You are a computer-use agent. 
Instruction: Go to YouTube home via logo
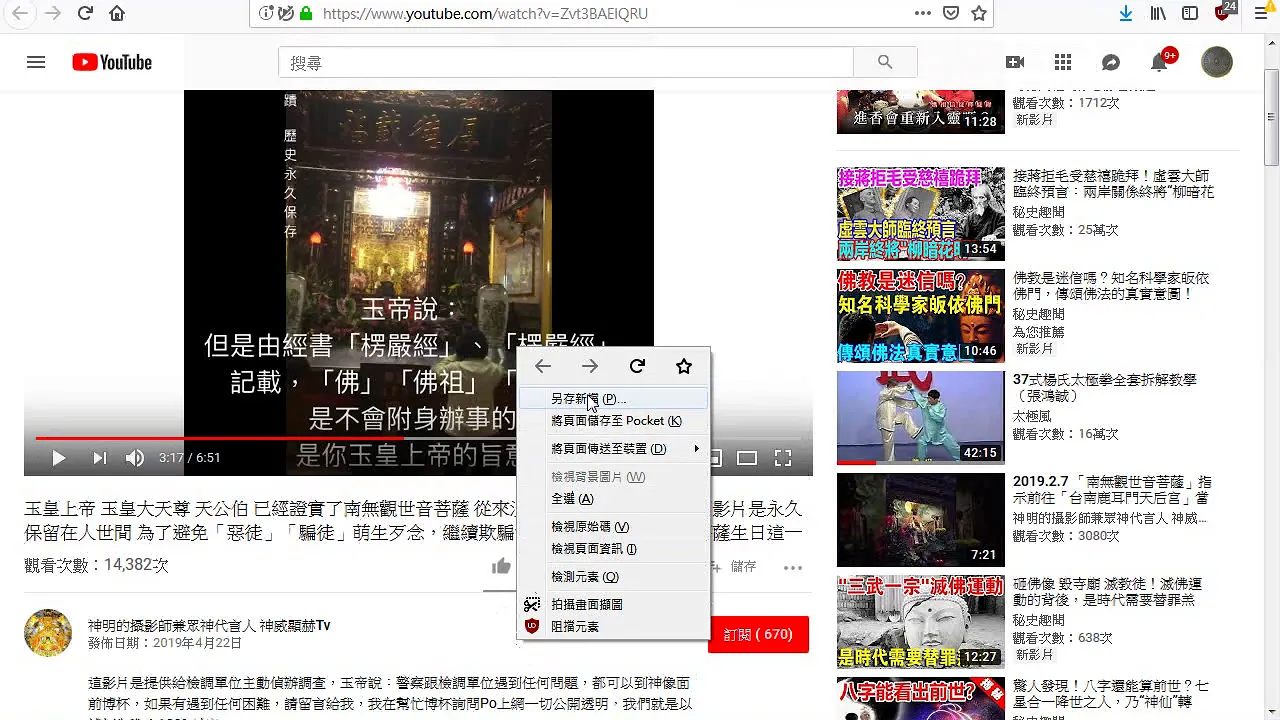click(112, 62)
